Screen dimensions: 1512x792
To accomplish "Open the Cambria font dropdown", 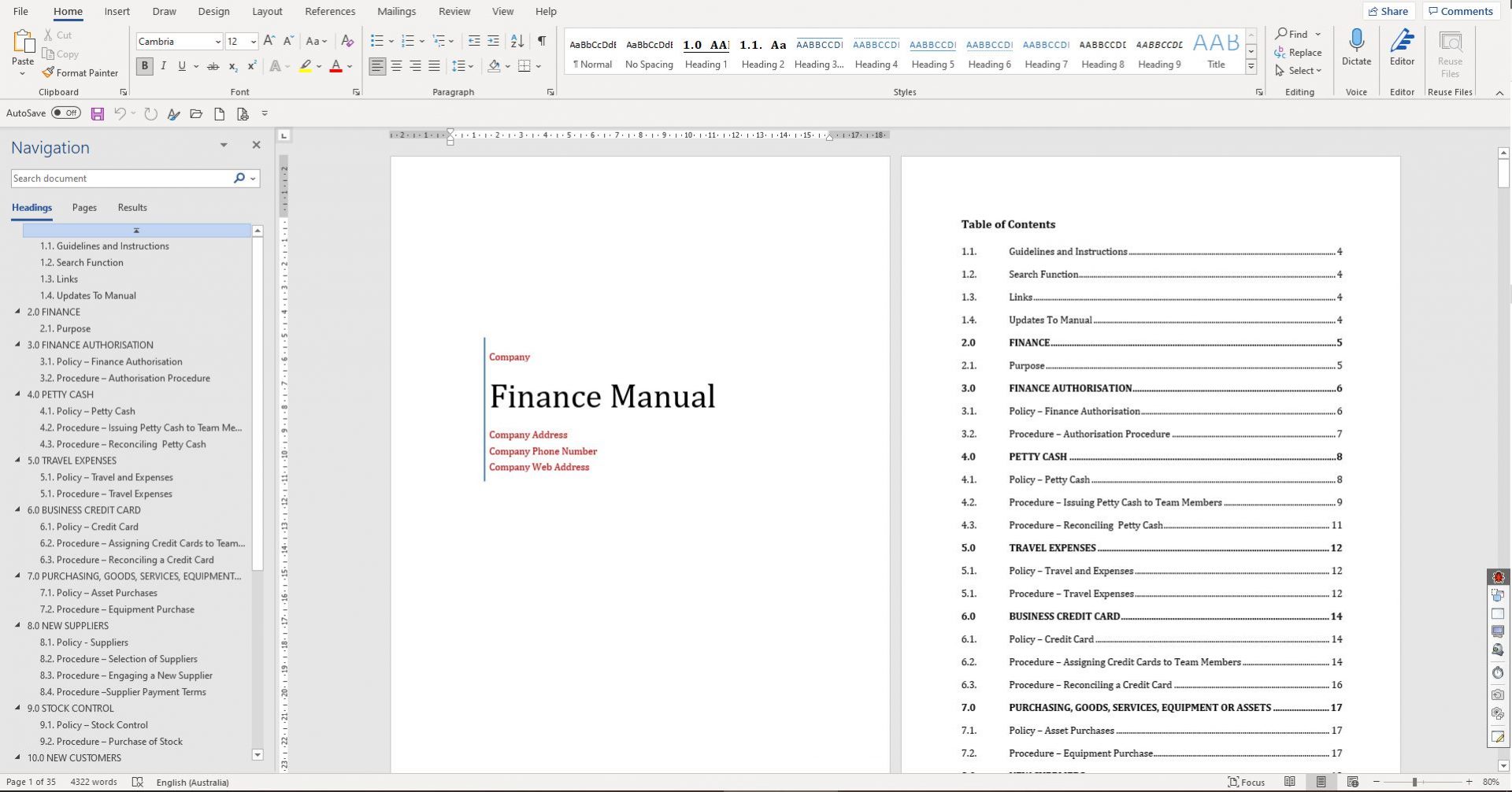I will coord(219,41).
